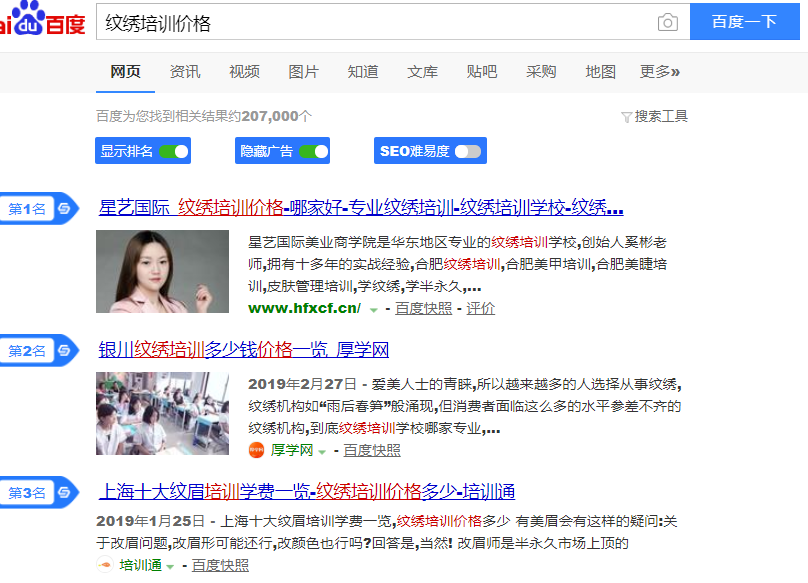The width and height of the screenshot is (808, 583).
Task: Click the 厚学网 source link
Action: coord(292,451)
